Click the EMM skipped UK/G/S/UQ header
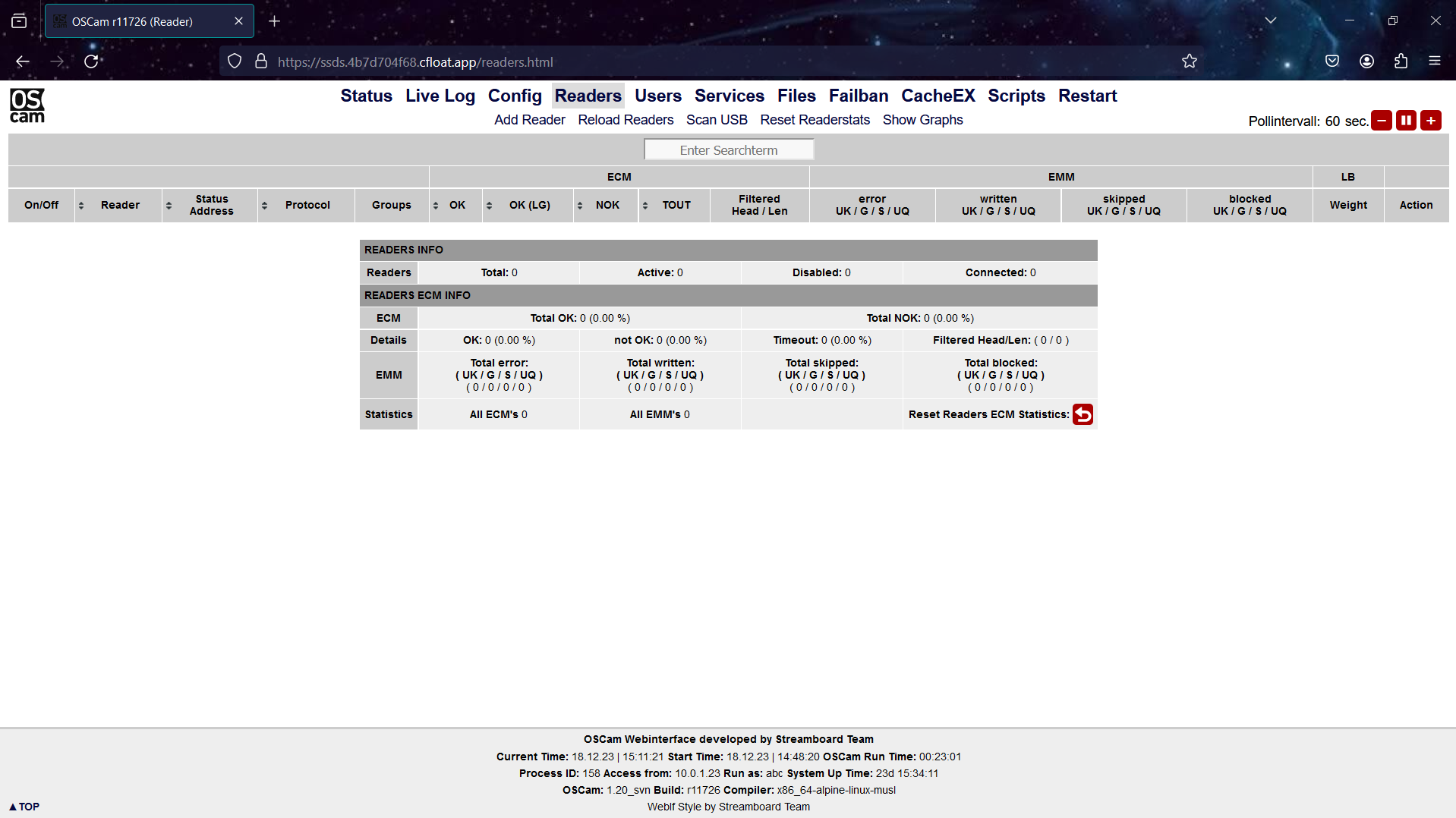 pos(1124,205)
